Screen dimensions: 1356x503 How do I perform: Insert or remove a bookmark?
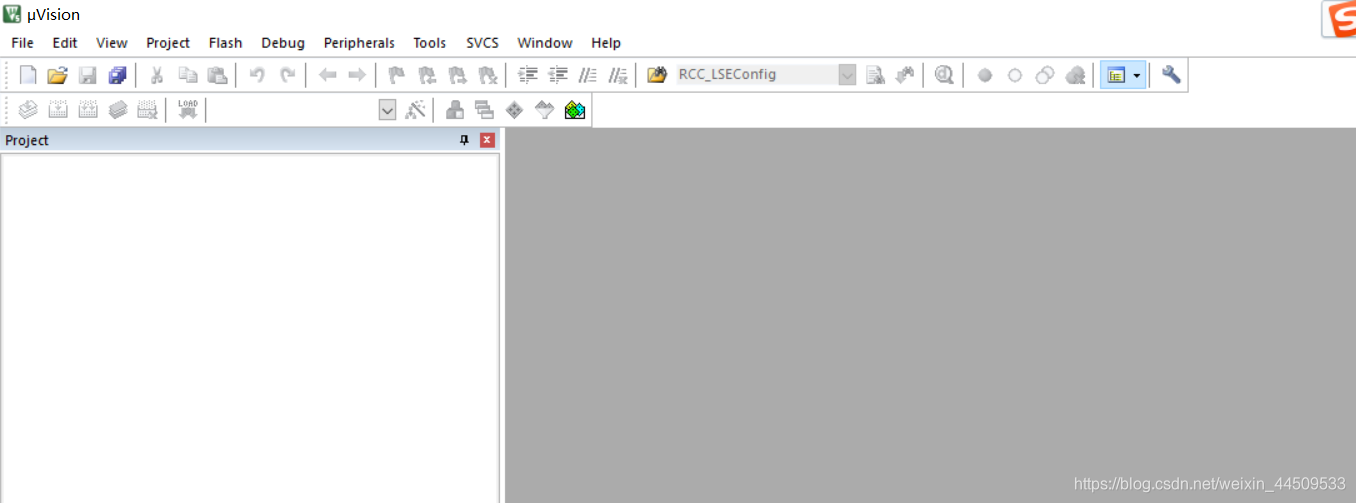(x=397, y=75)
